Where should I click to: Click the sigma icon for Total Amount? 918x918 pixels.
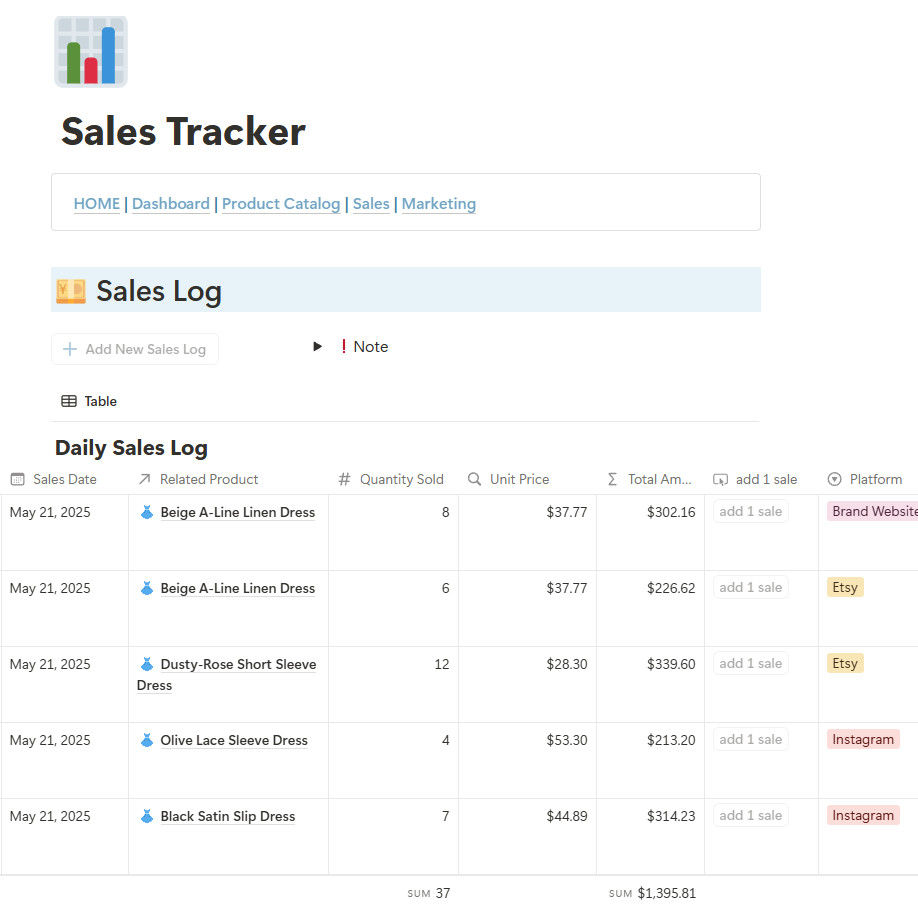click(613, 479)
